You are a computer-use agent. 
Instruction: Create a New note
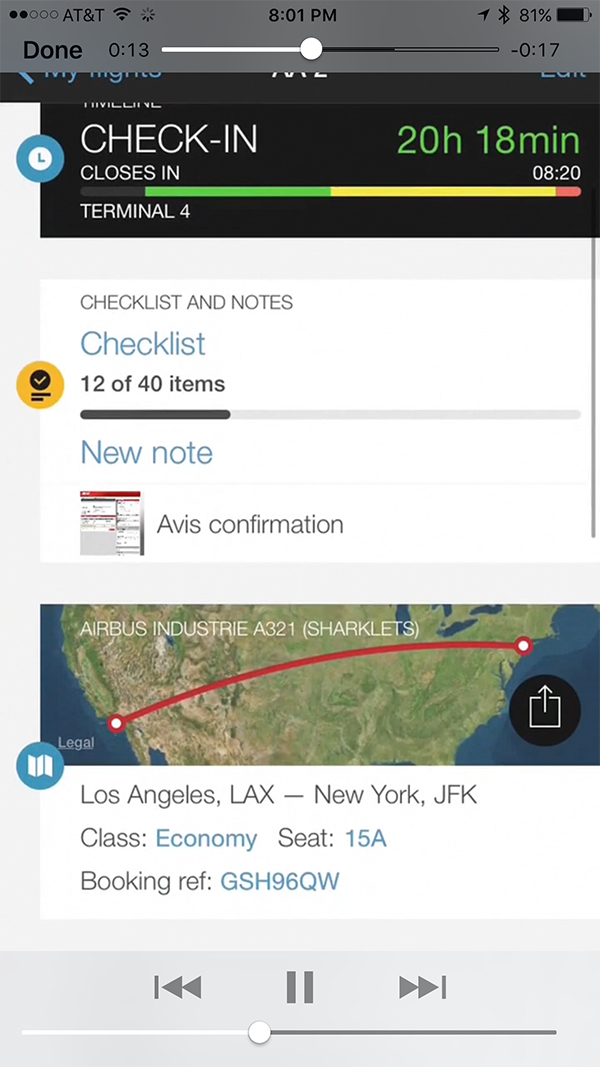pyautogui.click(x=147, y=453)
